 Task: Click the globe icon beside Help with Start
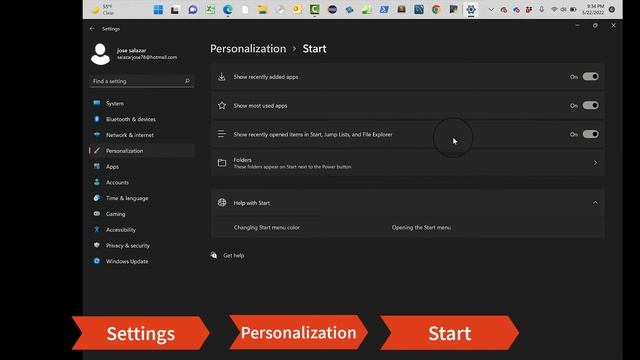tap(222, 202)
